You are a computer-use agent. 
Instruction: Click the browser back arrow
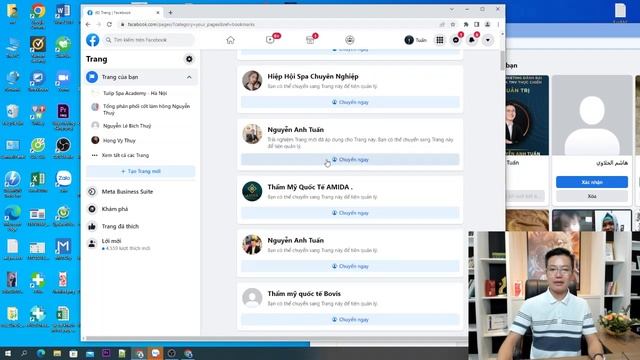88,24
